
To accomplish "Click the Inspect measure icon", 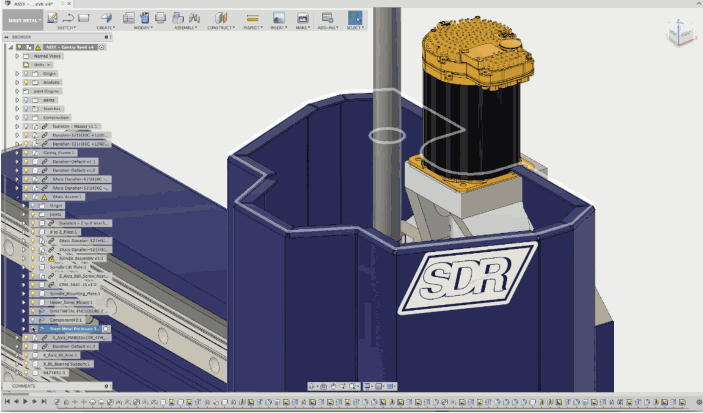I will (253, 17).
